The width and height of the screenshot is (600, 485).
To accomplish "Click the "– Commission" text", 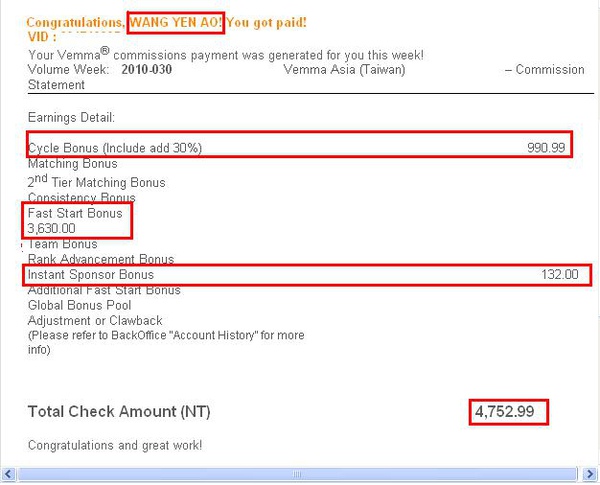I will click(545, 70).
